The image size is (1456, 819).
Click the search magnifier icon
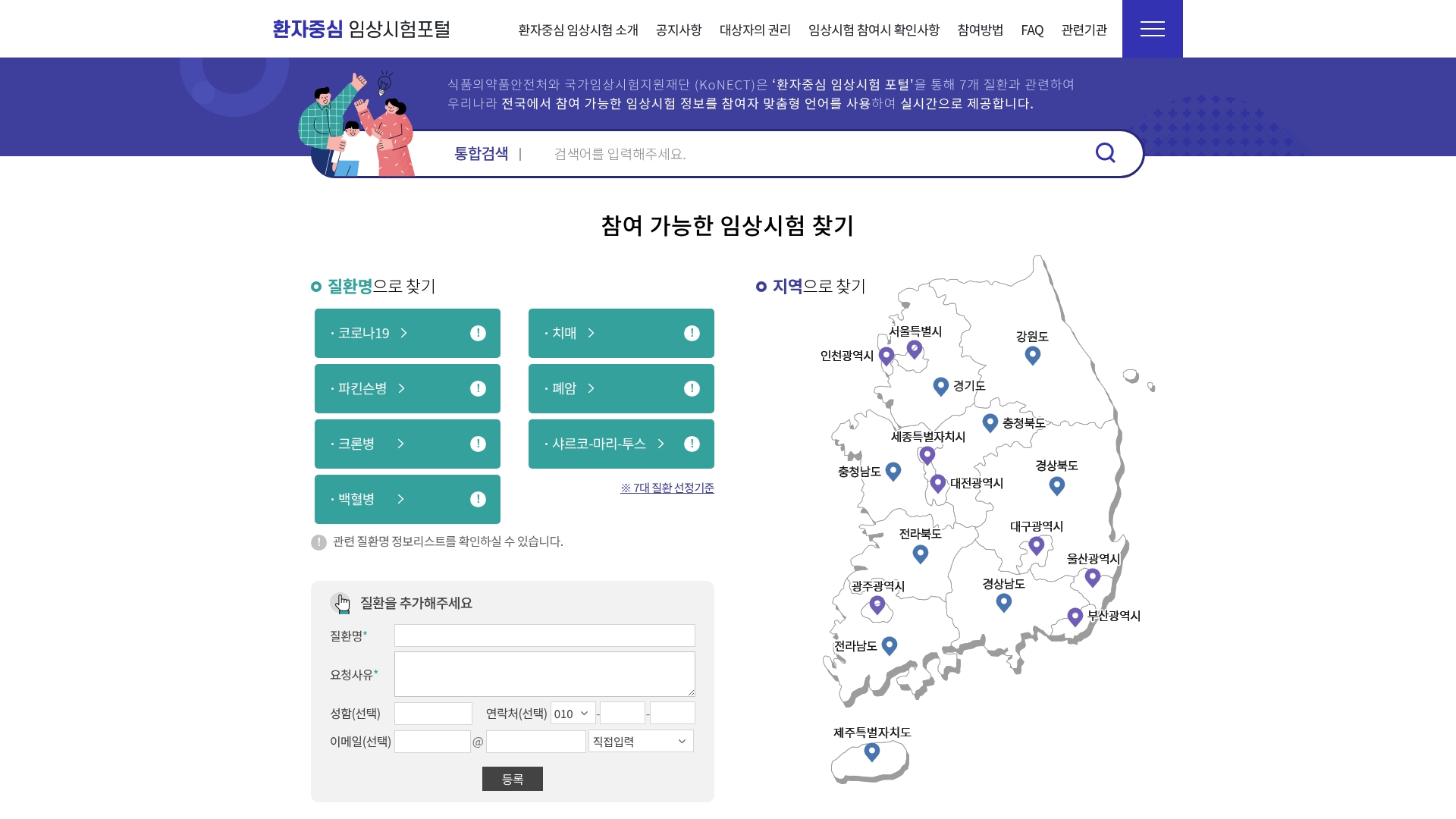coord(1105,152)
